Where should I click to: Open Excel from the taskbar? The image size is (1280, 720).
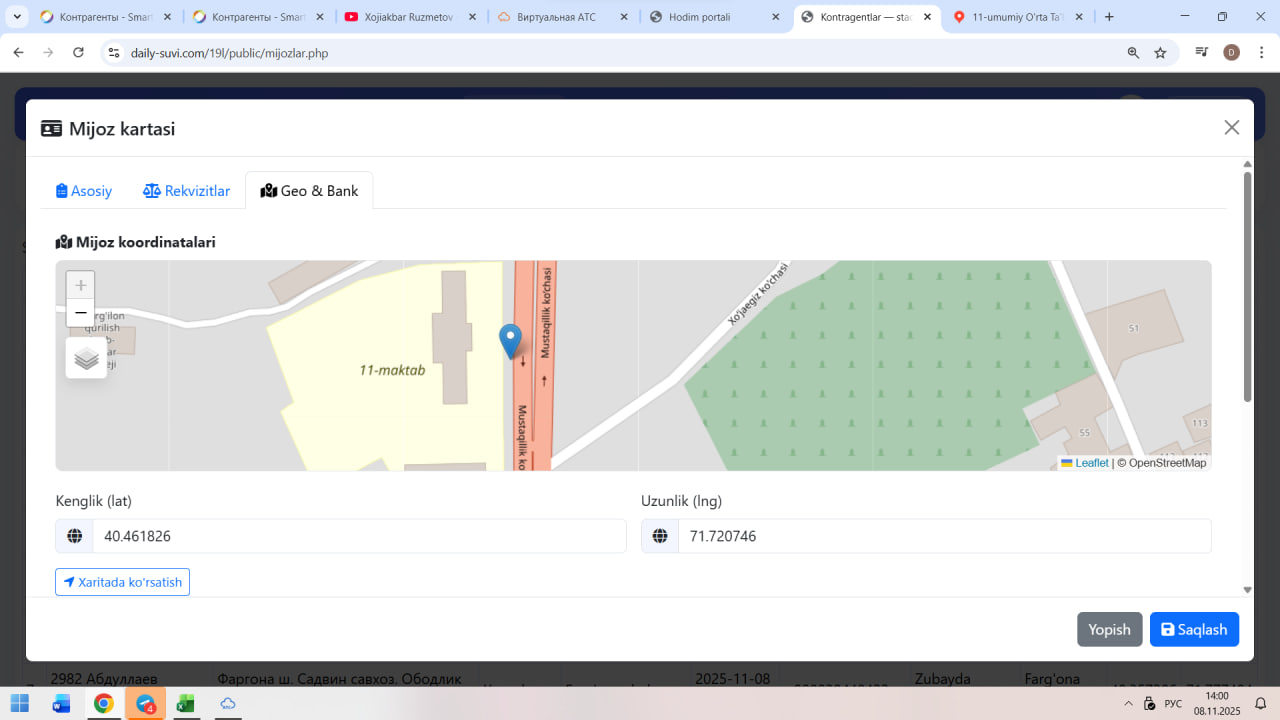[185, 704]
